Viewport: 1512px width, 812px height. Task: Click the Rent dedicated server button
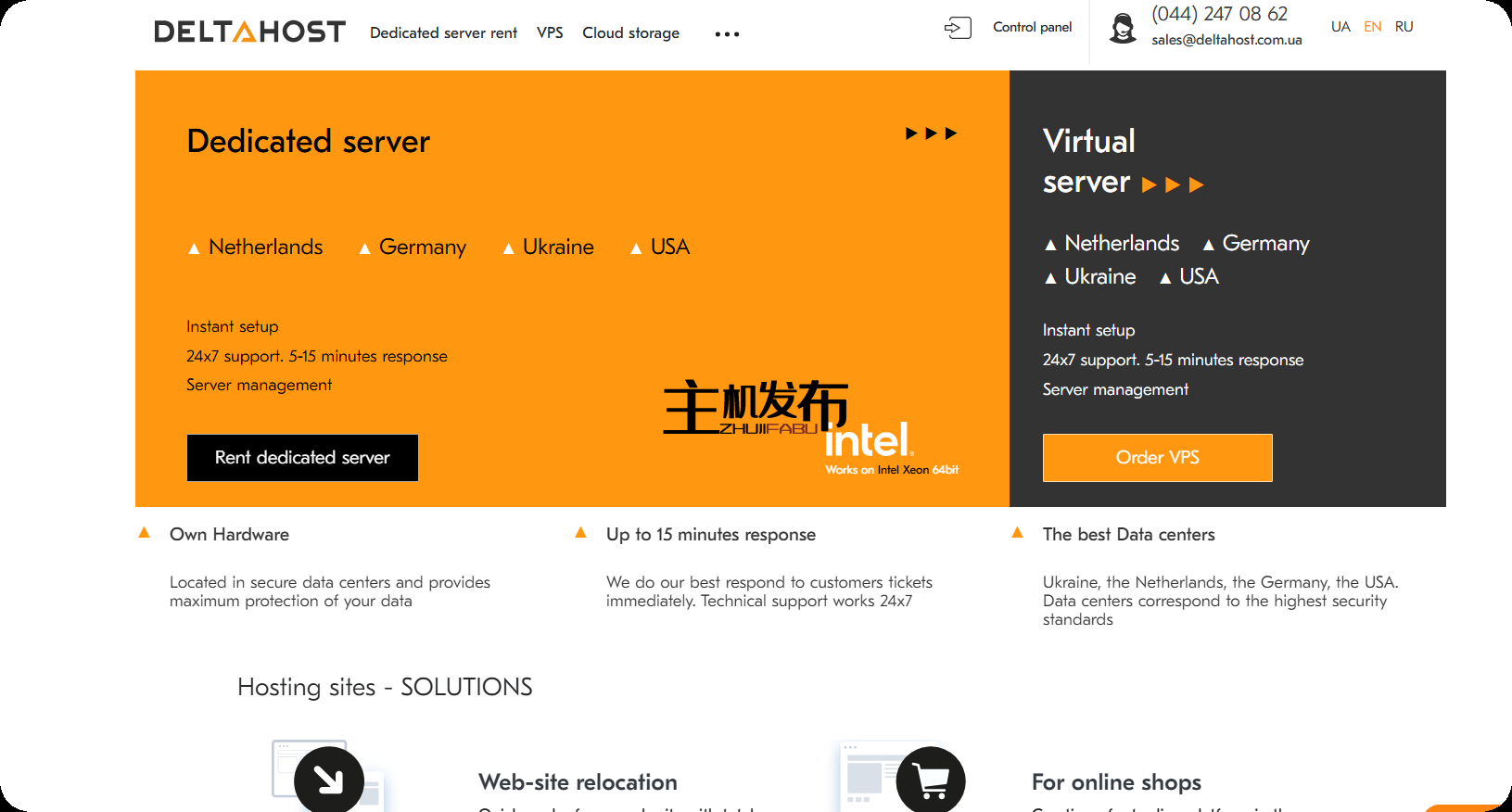click(x=302, y=458)
